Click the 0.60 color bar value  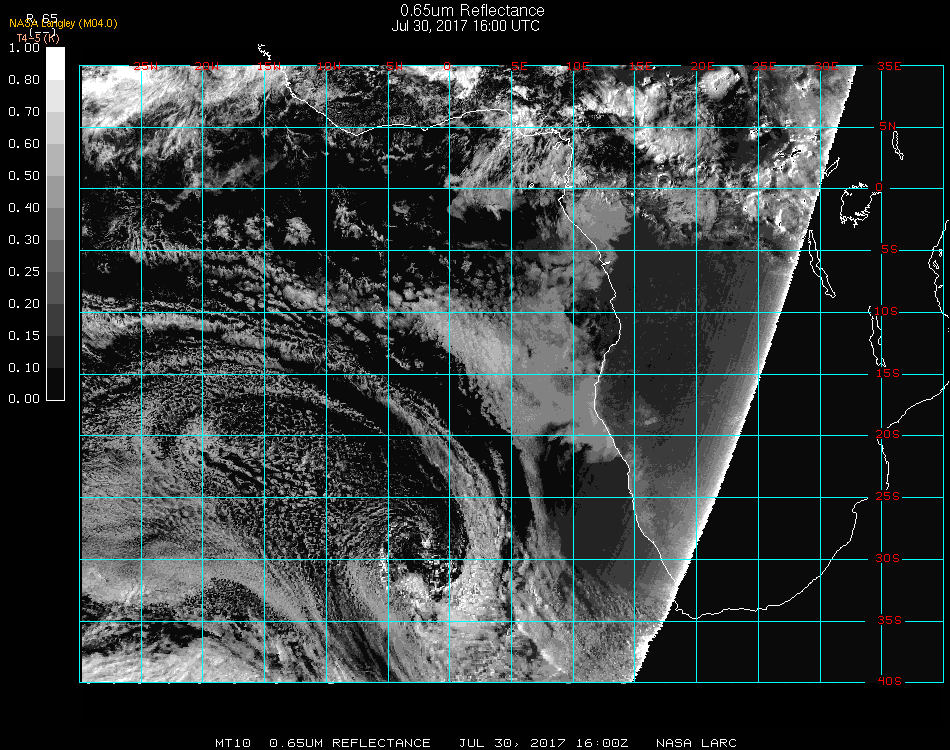pos(24,144)
